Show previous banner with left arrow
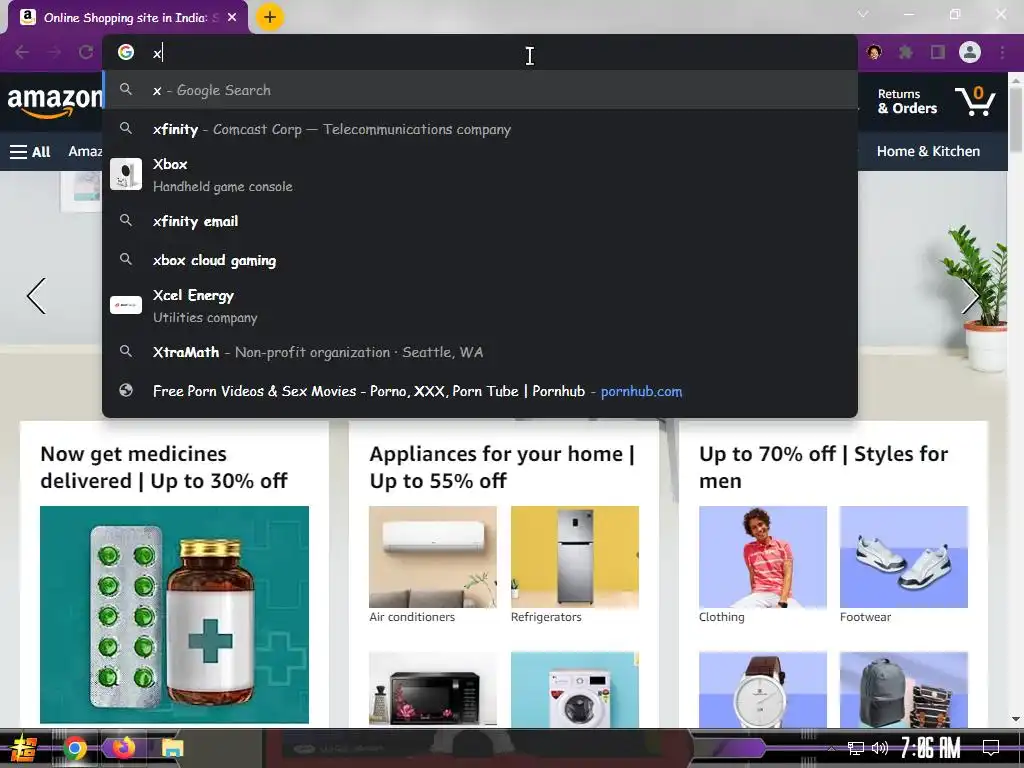 pyautogui.click(x=37, y=296)
